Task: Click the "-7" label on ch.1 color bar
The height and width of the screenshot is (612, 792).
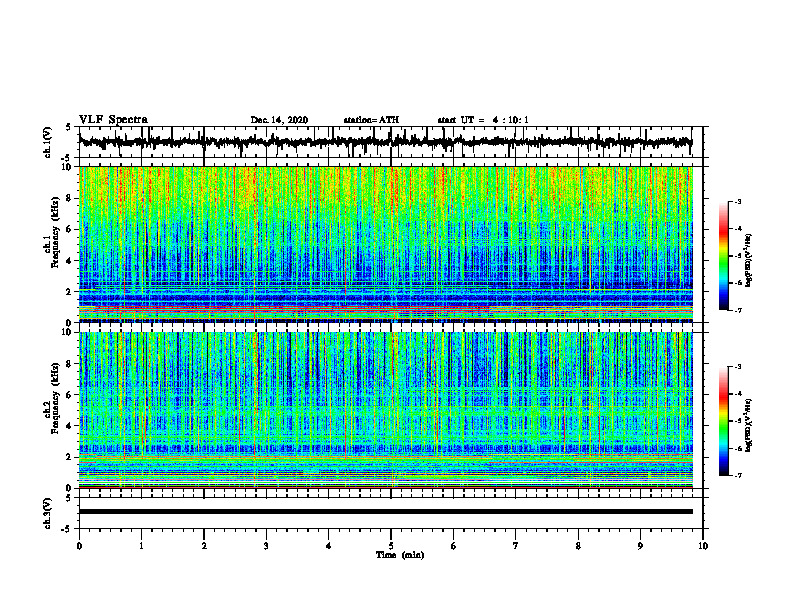Action: (x=737, y=310)
